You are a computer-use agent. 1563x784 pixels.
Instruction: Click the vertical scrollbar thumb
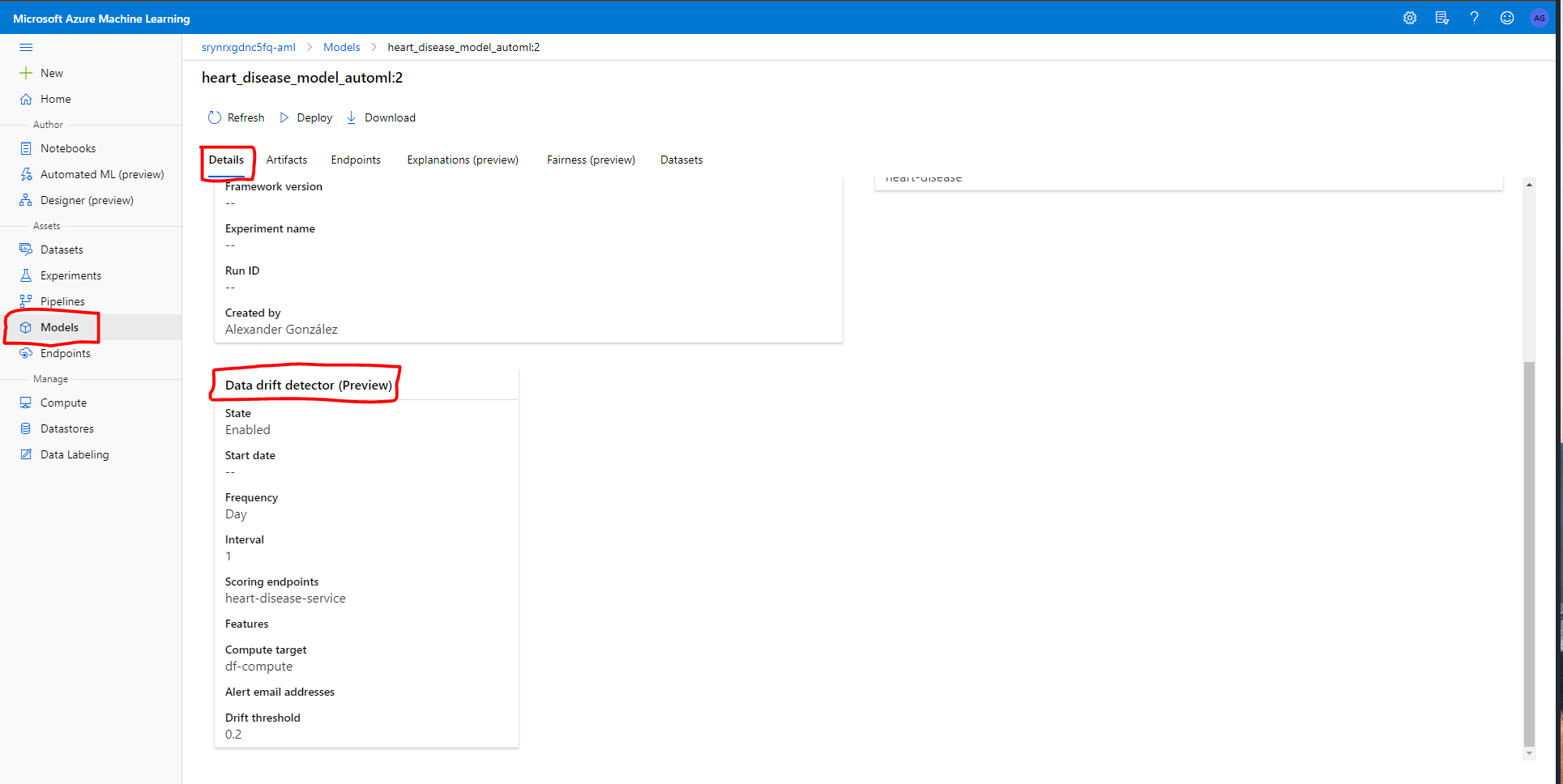point(1529,553)
